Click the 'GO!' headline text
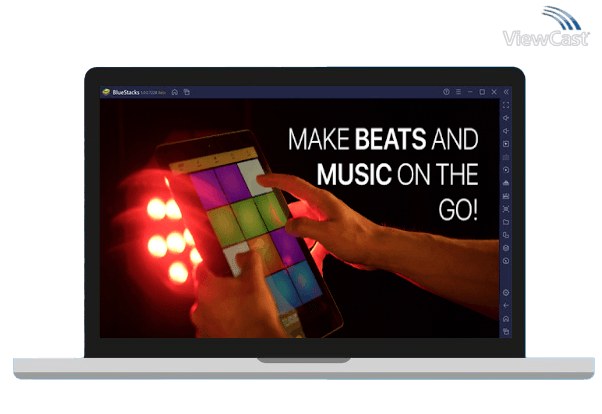 click(x=458, y=210)
